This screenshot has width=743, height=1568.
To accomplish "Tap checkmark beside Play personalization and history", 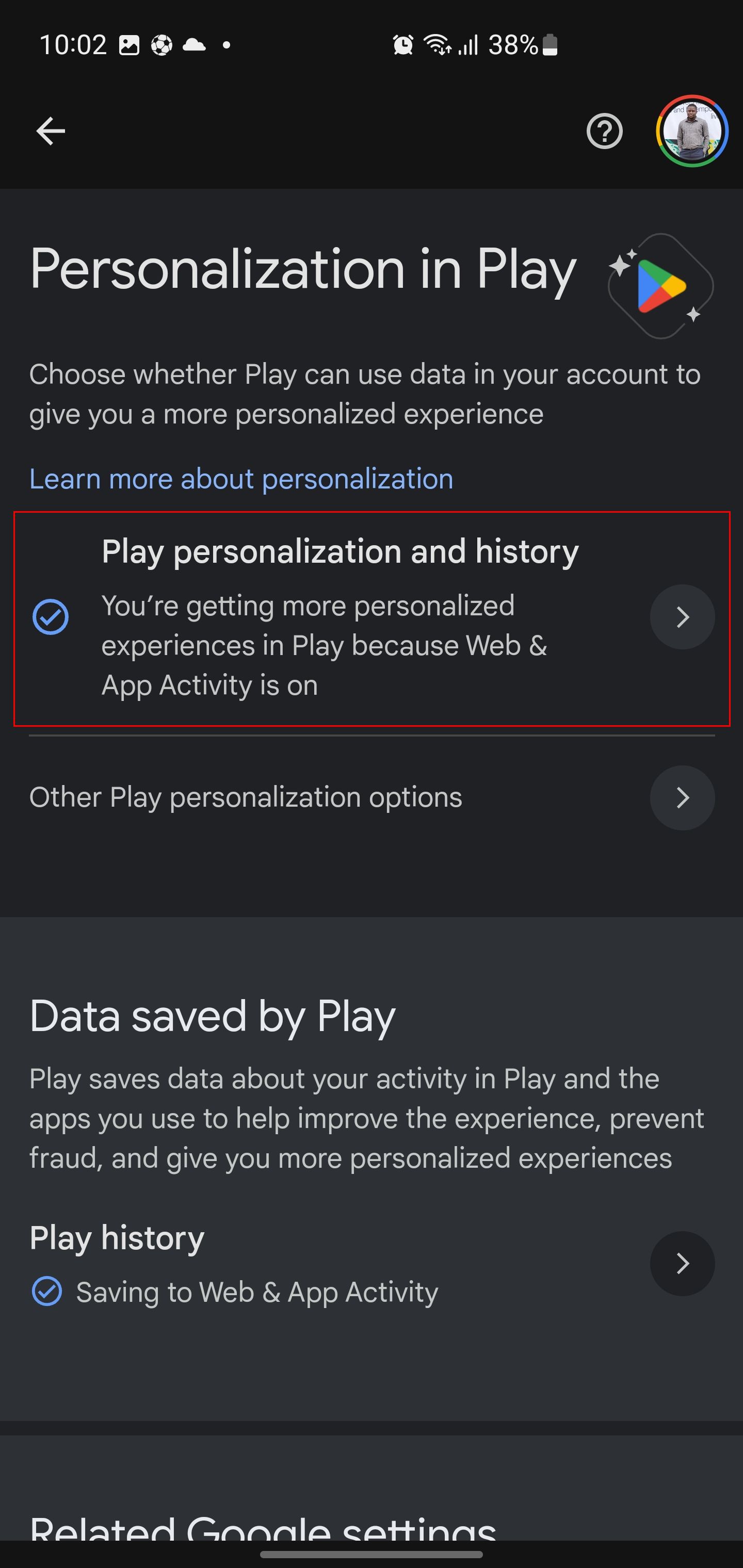I will click(x=51, y=617).
